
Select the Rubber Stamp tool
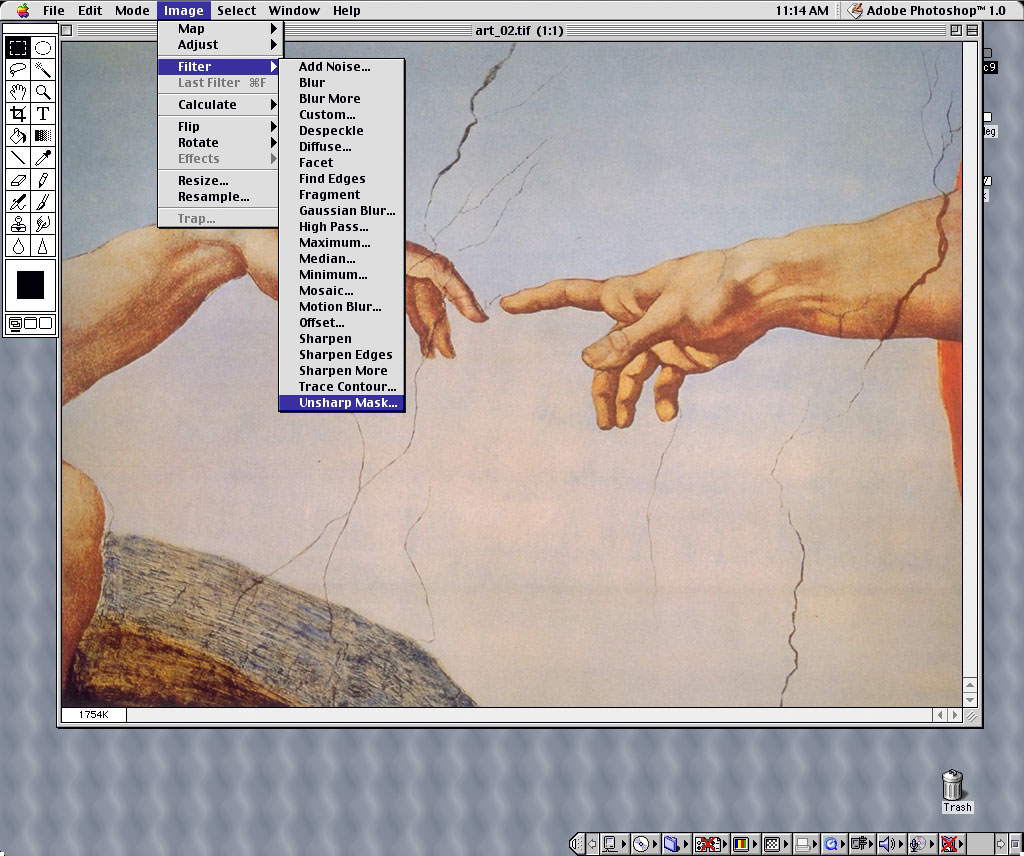click(x=18, y=225)
